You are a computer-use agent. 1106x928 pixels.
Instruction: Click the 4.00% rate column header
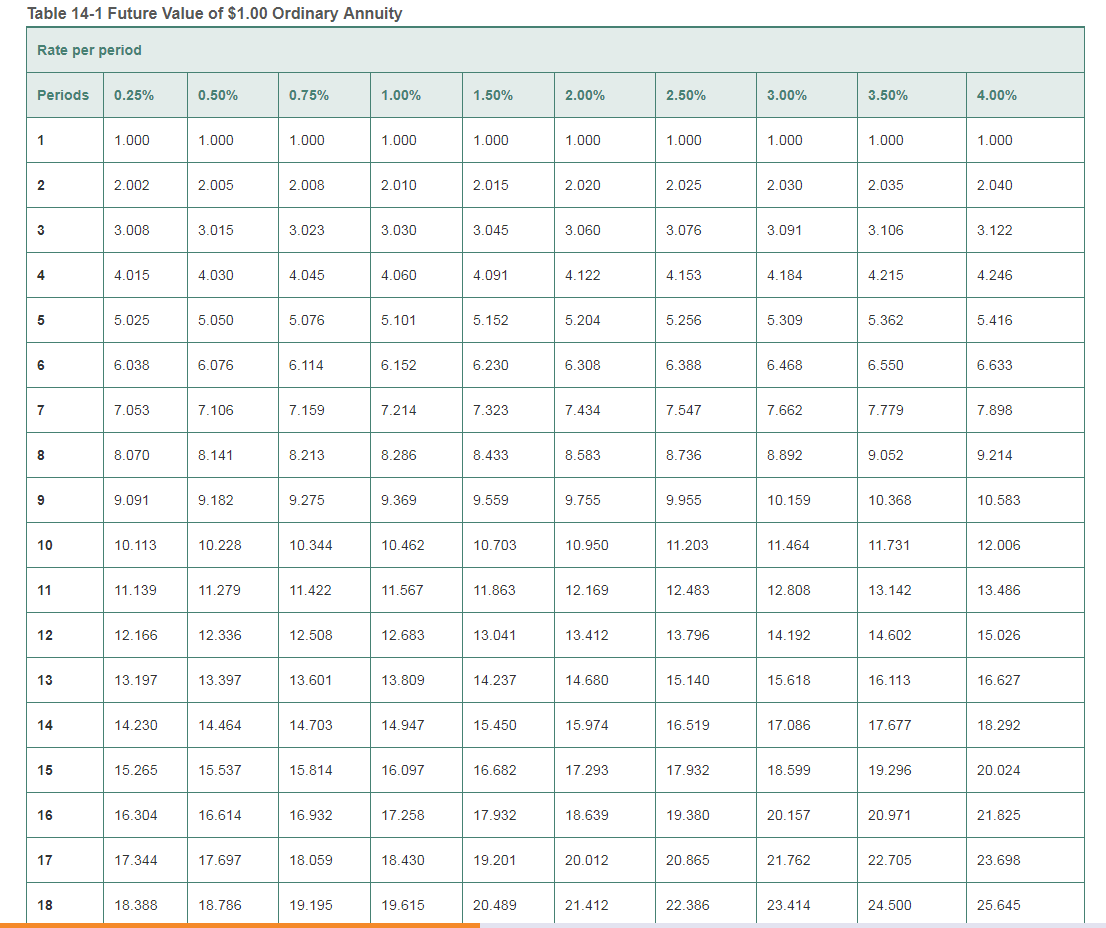996,95
